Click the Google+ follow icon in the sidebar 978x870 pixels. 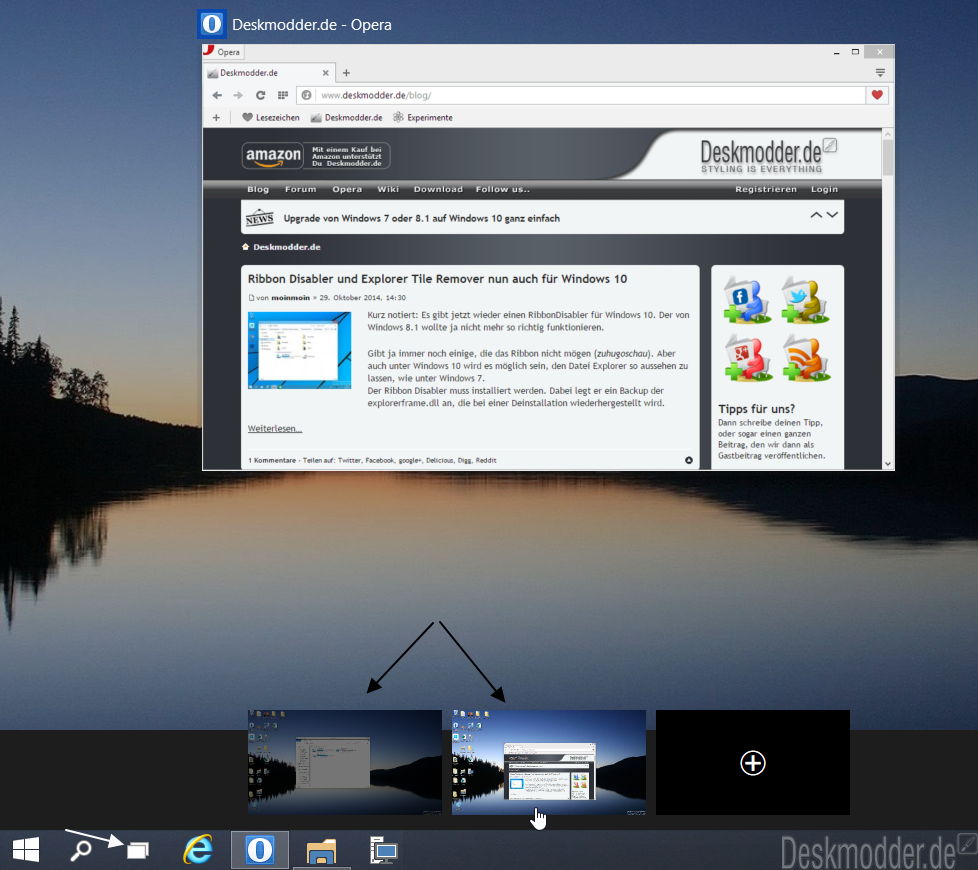[x=747, y=358]
